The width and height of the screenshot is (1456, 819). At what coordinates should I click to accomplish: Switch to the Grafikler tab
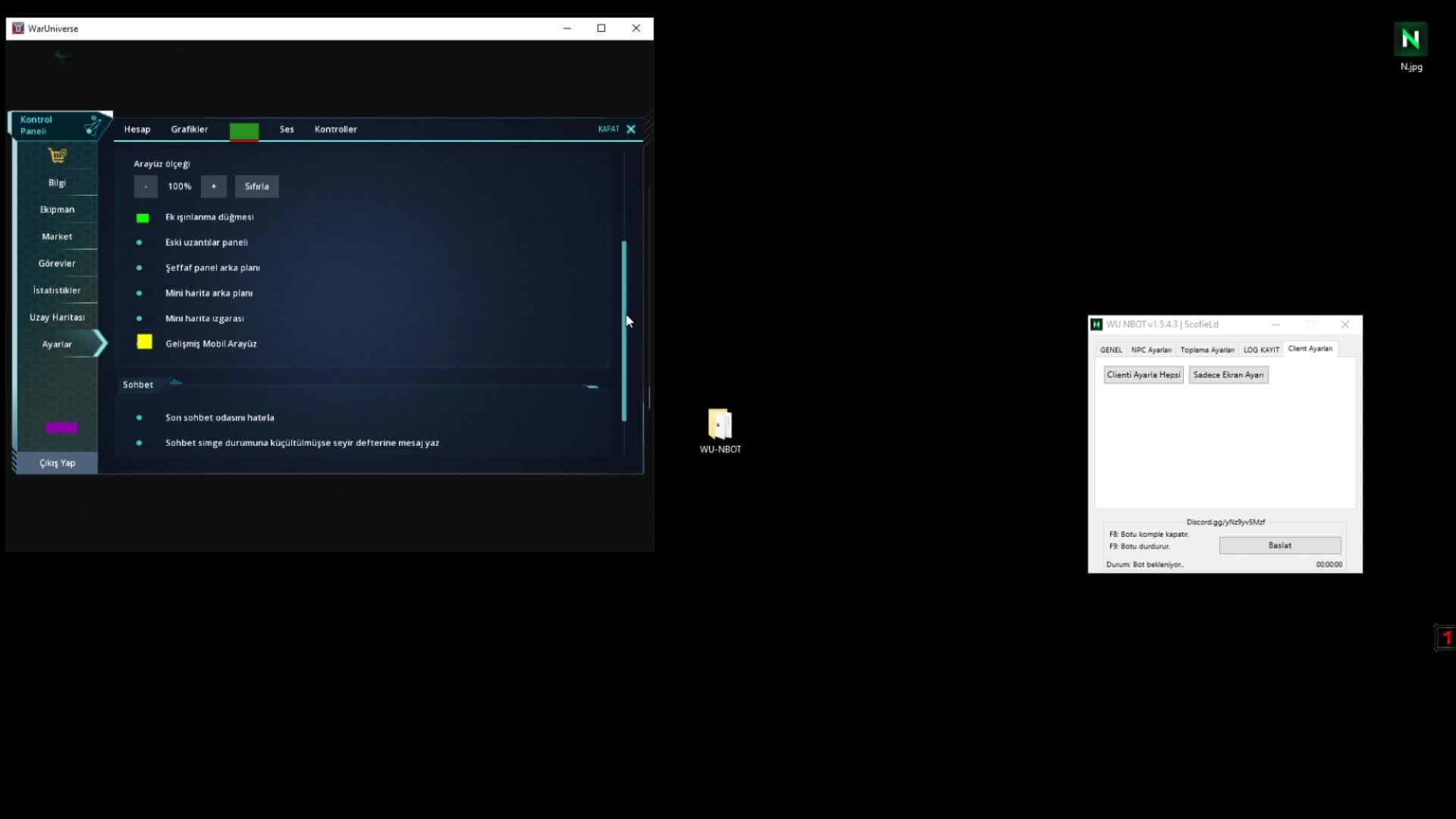[189, 130]
